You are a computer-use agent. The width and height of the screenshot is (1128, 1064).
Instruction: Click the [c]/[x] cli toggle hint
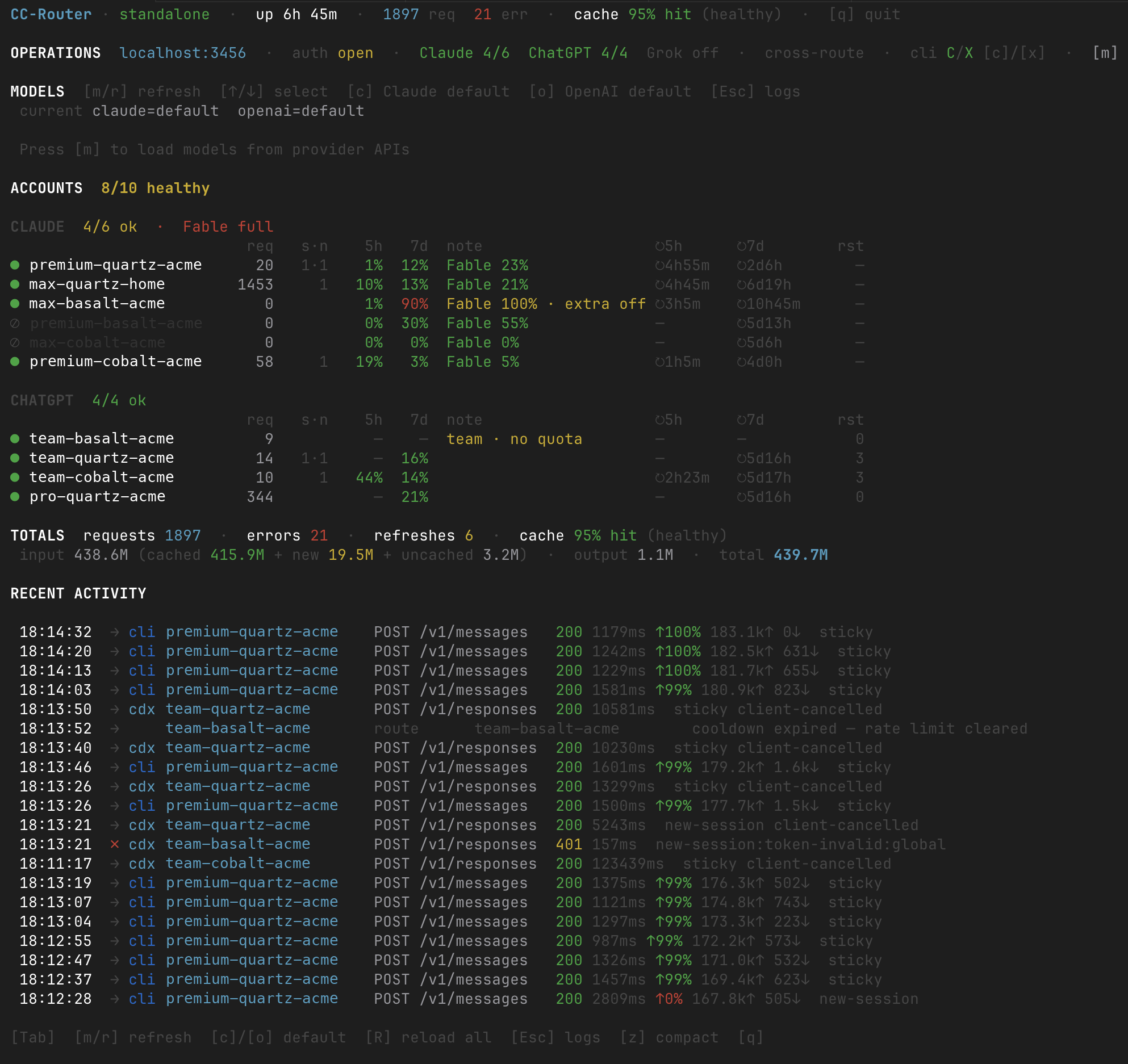(1014, 53)
